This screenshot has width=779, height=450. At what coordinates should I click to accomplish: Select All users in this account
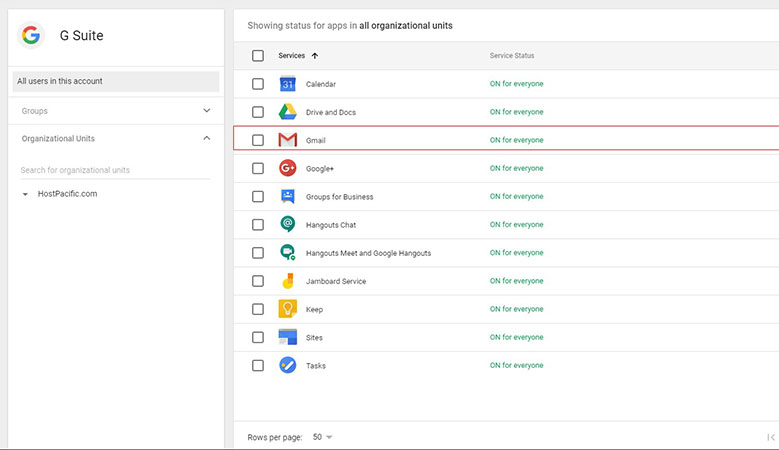116,81
